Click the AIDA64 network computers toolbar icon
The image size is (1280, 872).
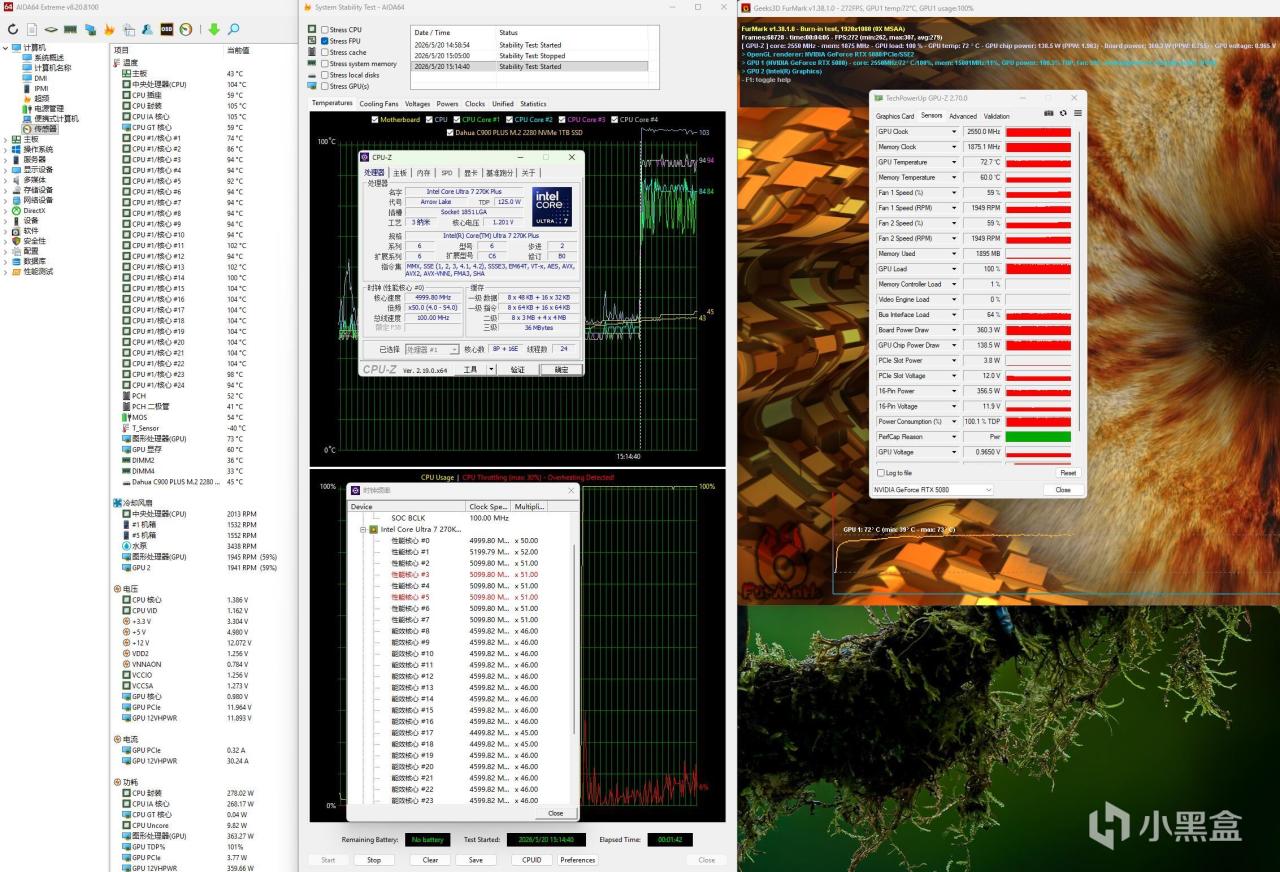[90, 30]
